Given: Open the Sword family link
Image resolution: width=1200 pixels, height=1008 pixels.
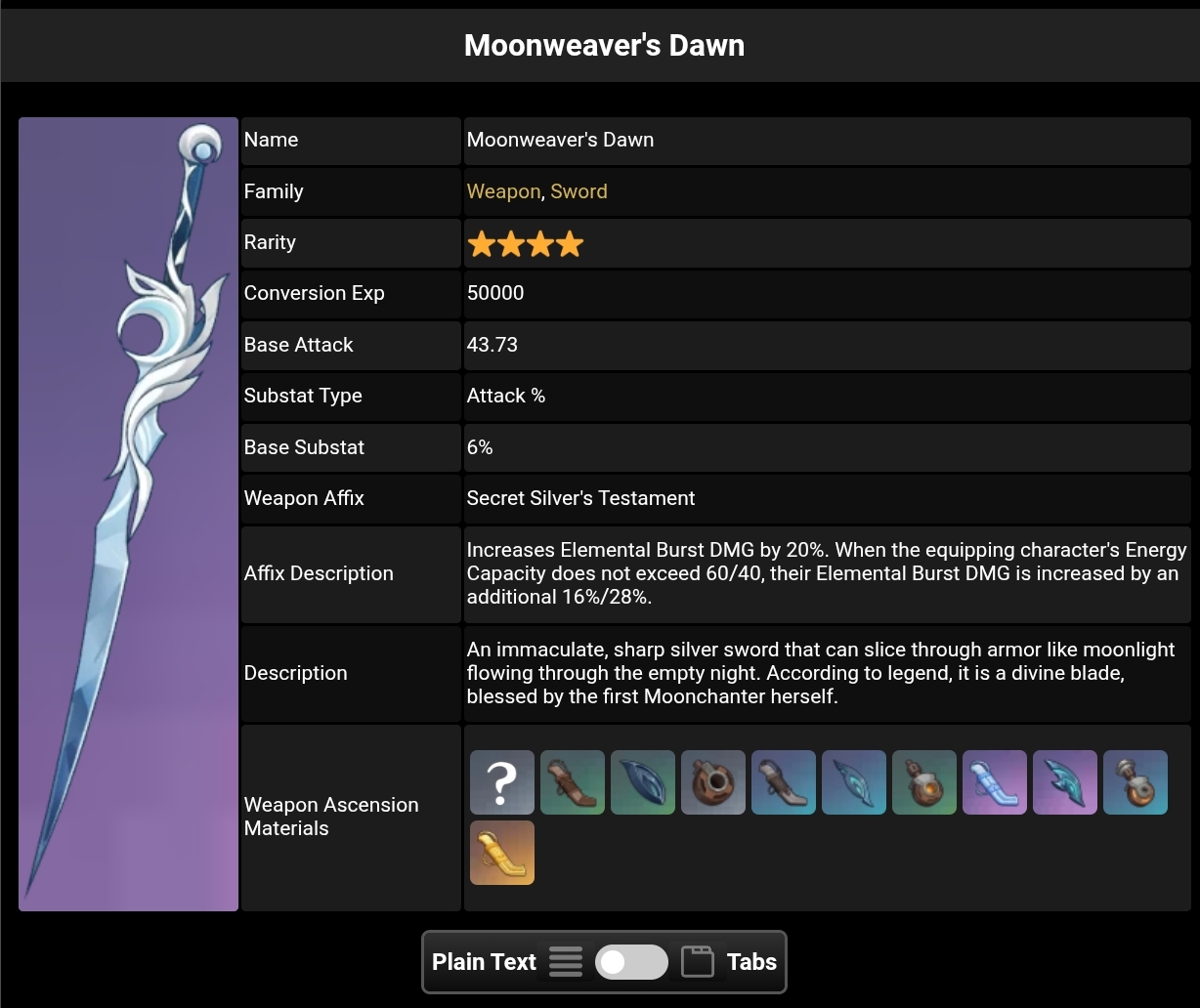Looking at the screenshot, I should 579,191.
